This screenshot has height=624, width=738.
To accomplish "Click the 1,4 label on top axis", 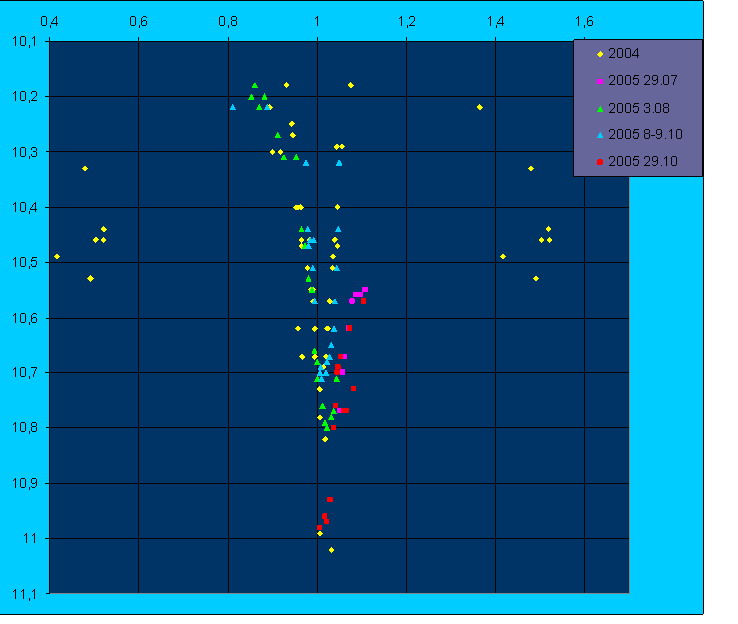I will [x=496, y=22].
